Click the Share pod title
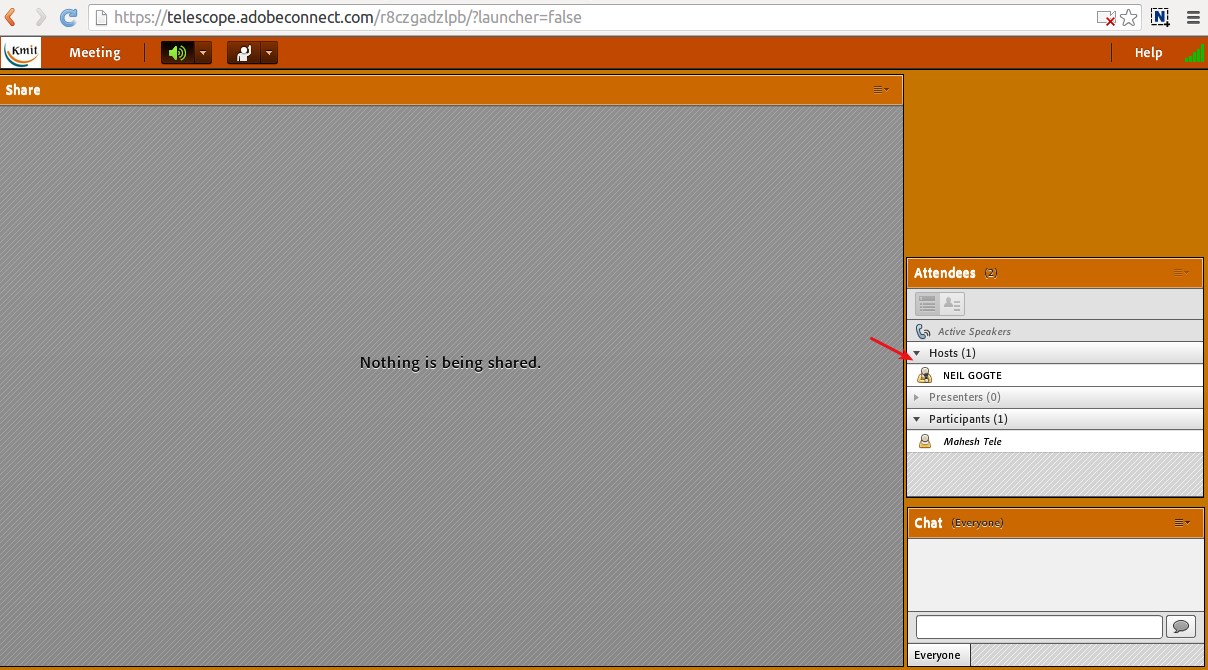This screenshot has height=670, width=1208. [x=23, y=90]
